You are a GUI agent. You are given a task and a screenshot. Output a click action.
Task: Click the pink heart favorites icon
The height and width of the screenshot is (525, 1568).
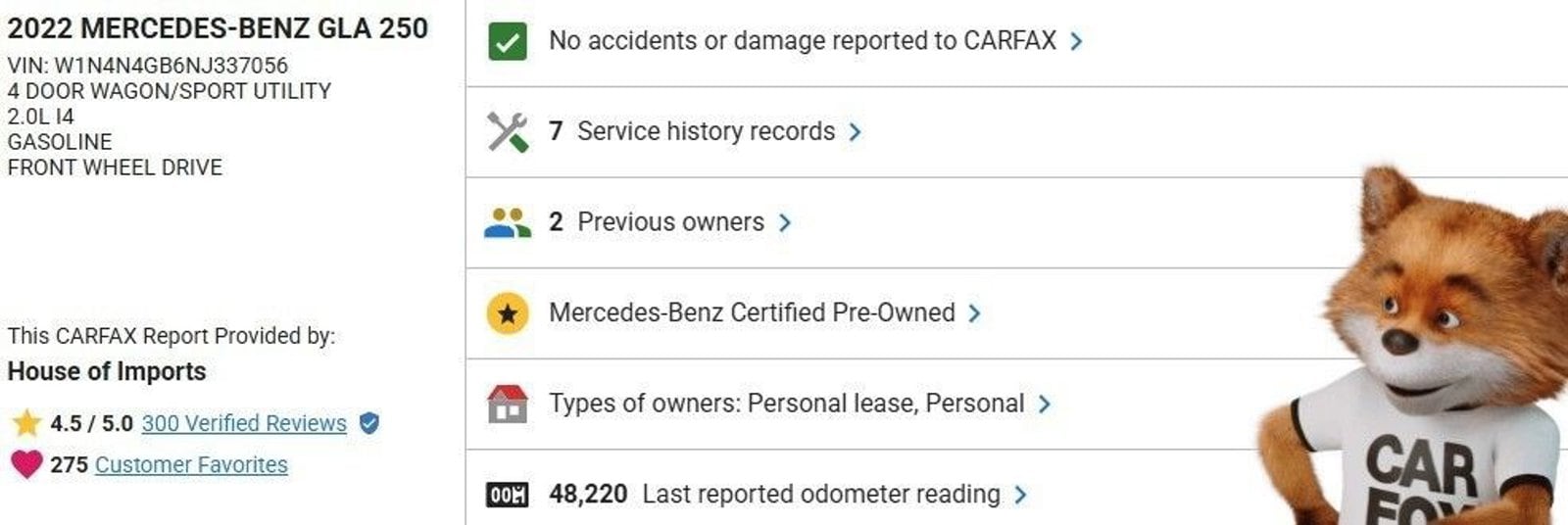[x=26, y=464]
